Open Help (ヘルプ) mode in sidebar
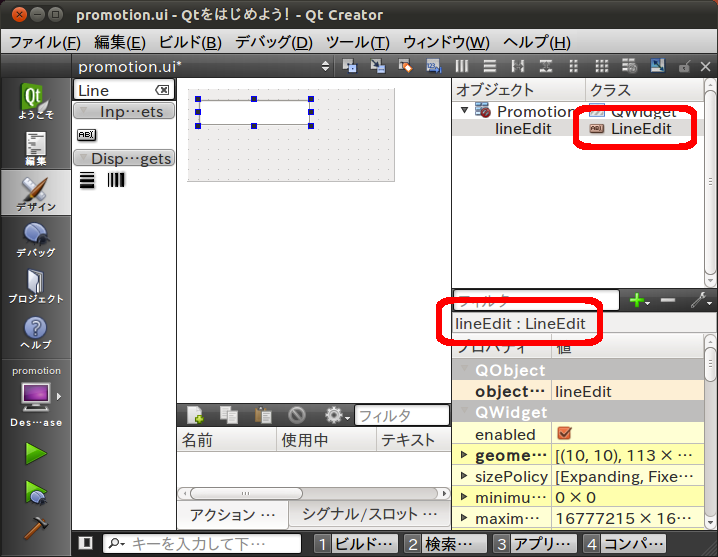Viewport: 718px width, 557px height. coord(35,332)
